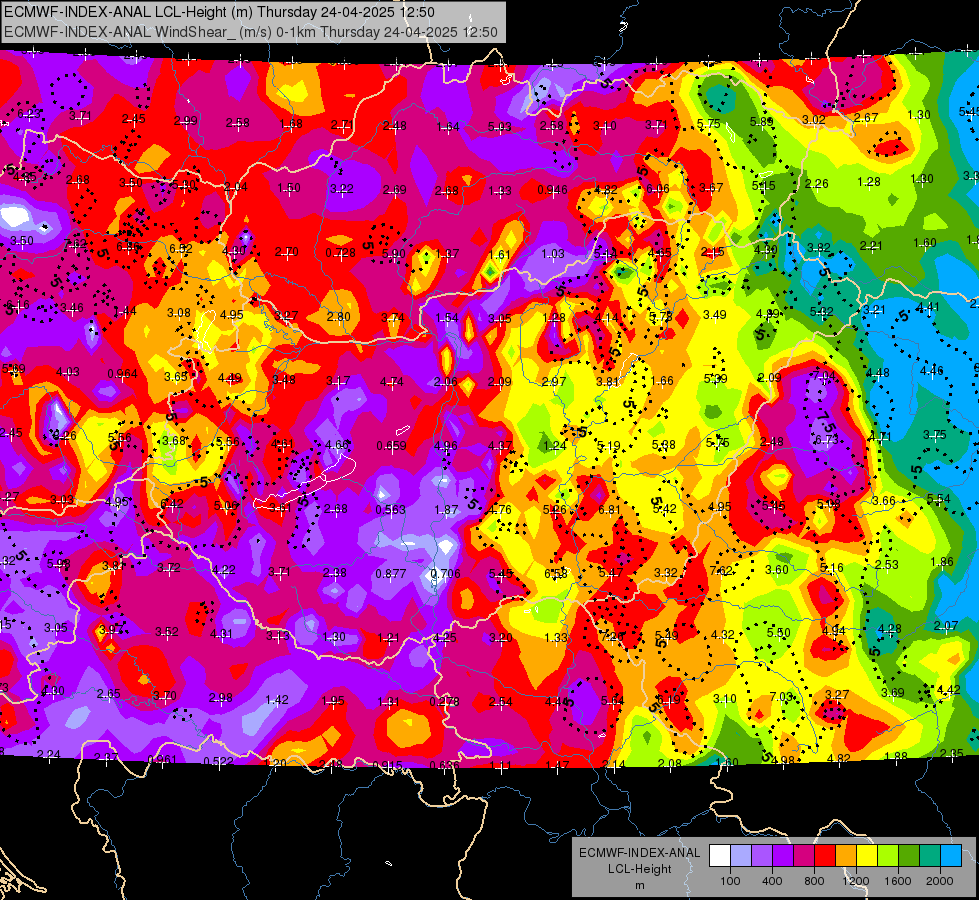This screenshot has height=900, width=979.
Task: Click the light violet legend swatch left of 400
Action: tap(762, 856)
